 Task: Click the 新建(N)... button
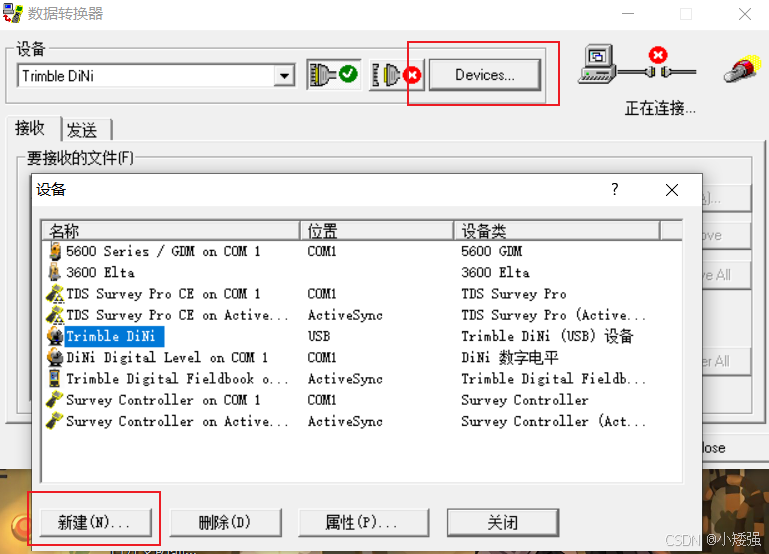point(95,522)
